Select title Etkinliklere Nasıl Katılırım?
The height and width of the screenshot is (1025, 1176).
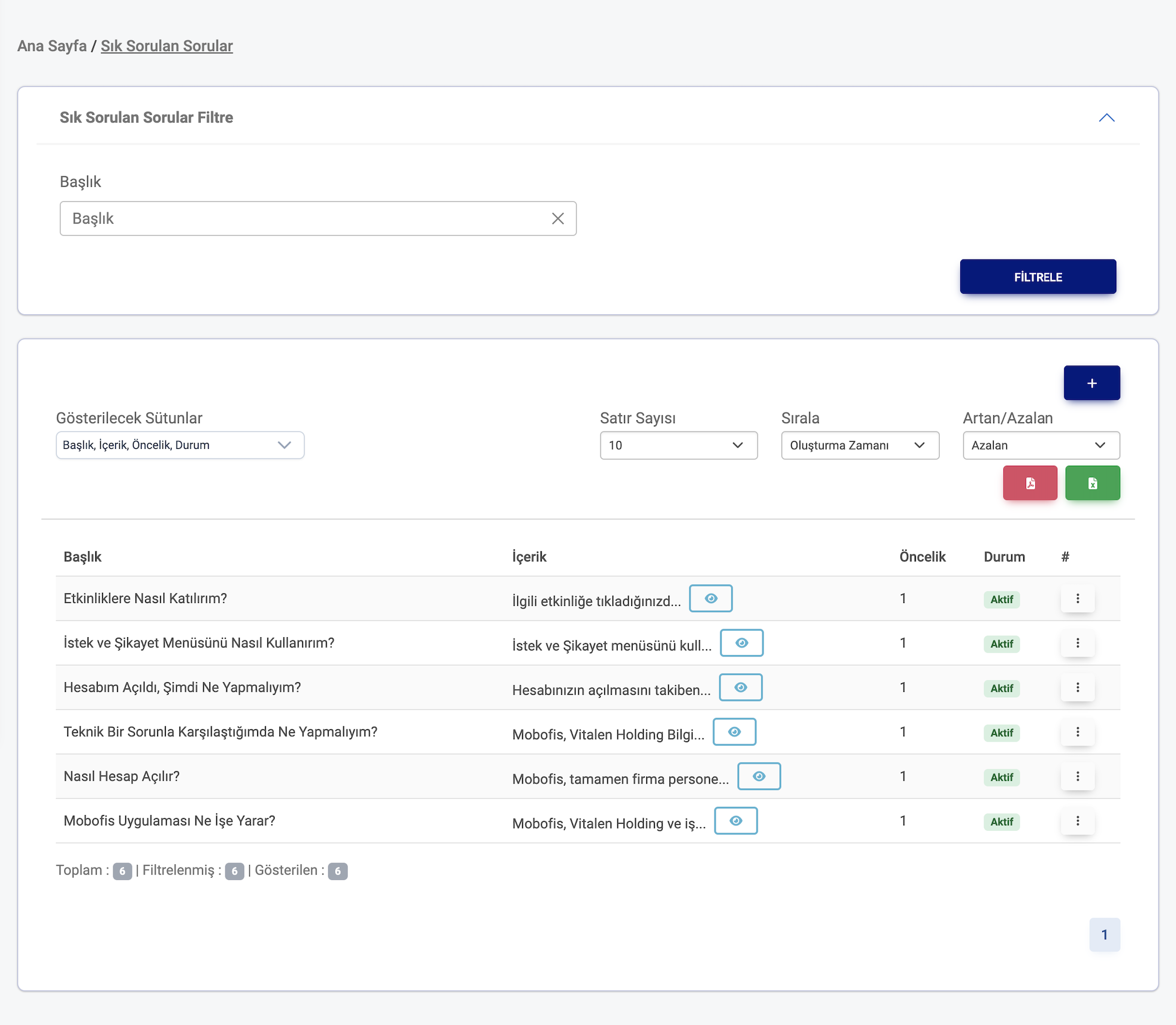pyautogui.click(x=145, y=598)
